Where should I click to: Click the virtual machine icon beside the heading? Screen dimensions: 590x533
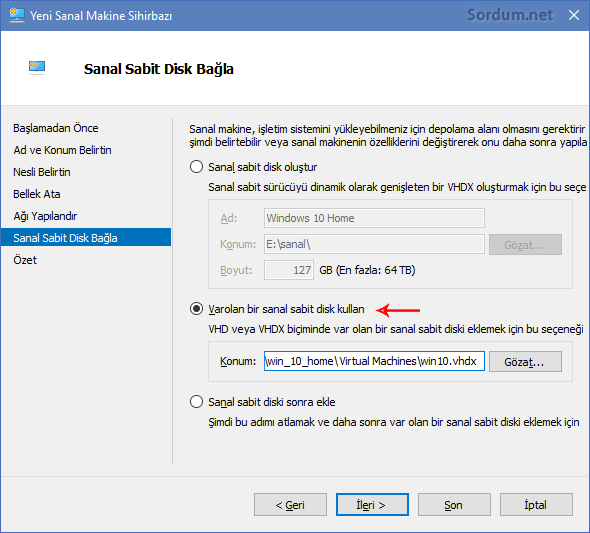click(37, 68)
